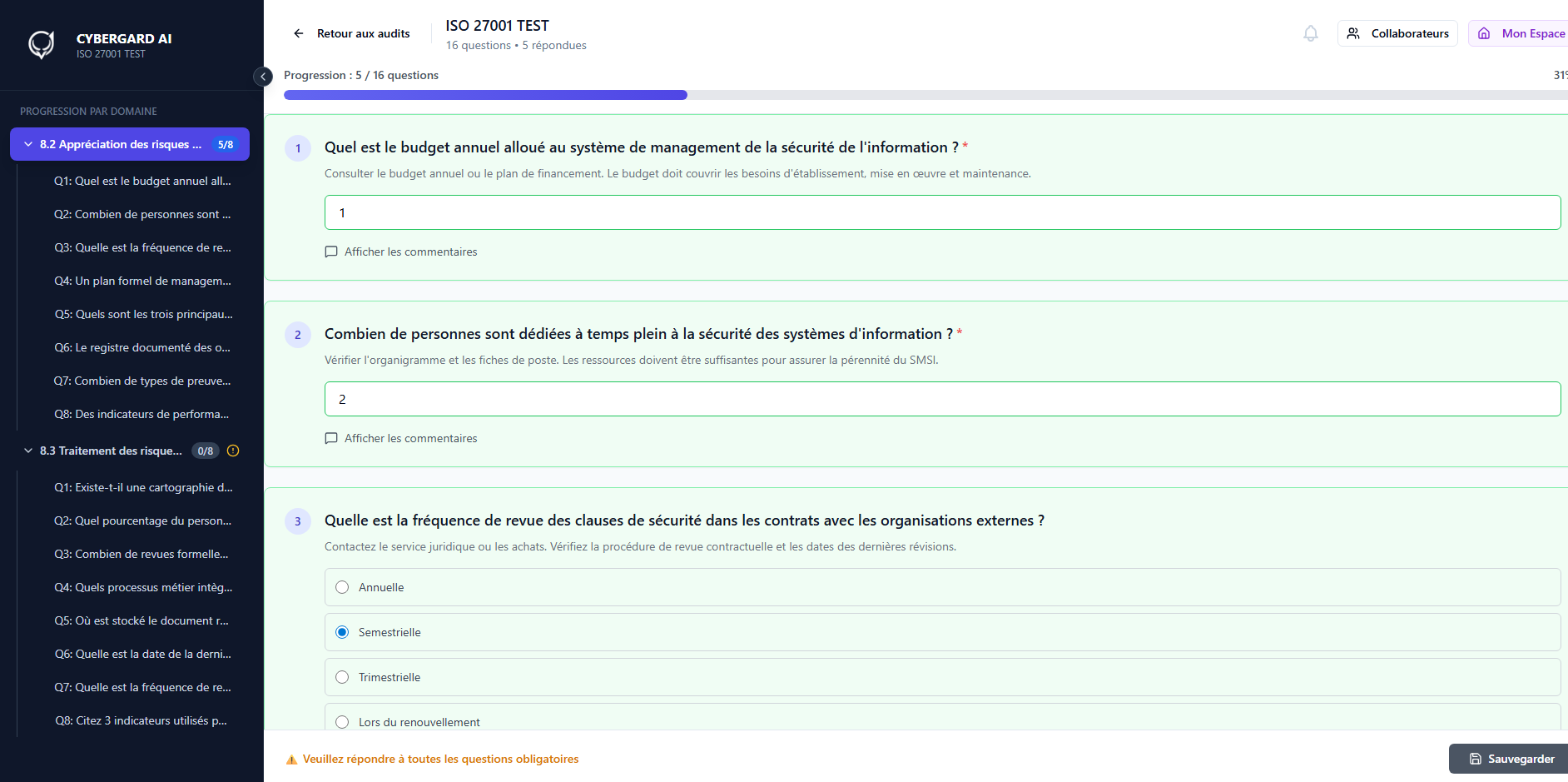Jump to Q5: Où est stocké le document
The image size is (1568, 782).
[142, 620]
